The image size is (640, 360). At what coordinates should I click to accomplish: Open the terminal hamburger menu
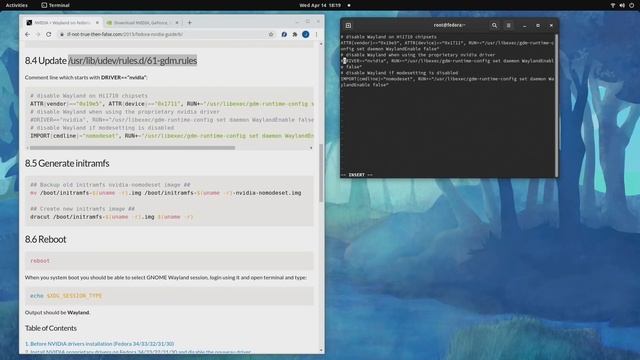509,25
